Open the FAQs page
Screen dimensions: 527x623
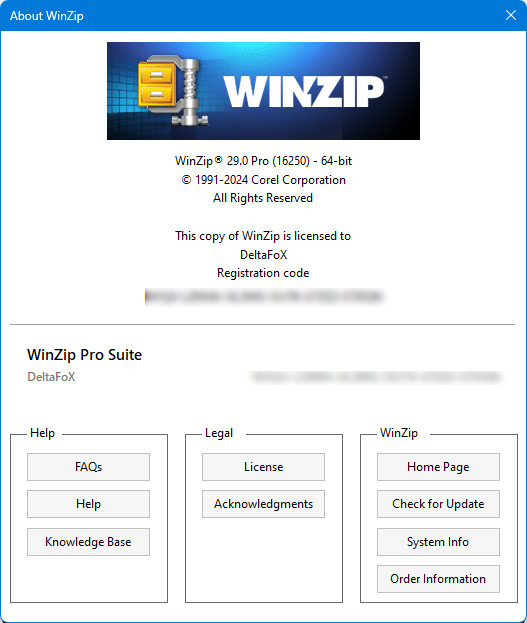(88, 467)
